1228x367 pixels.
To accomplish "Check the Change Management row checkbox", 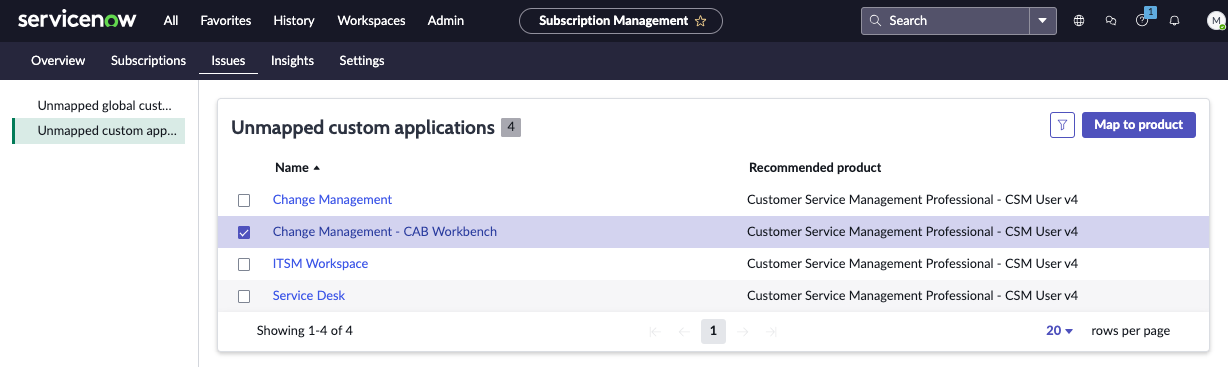I will pyautogui.click(x=244, y=200).
